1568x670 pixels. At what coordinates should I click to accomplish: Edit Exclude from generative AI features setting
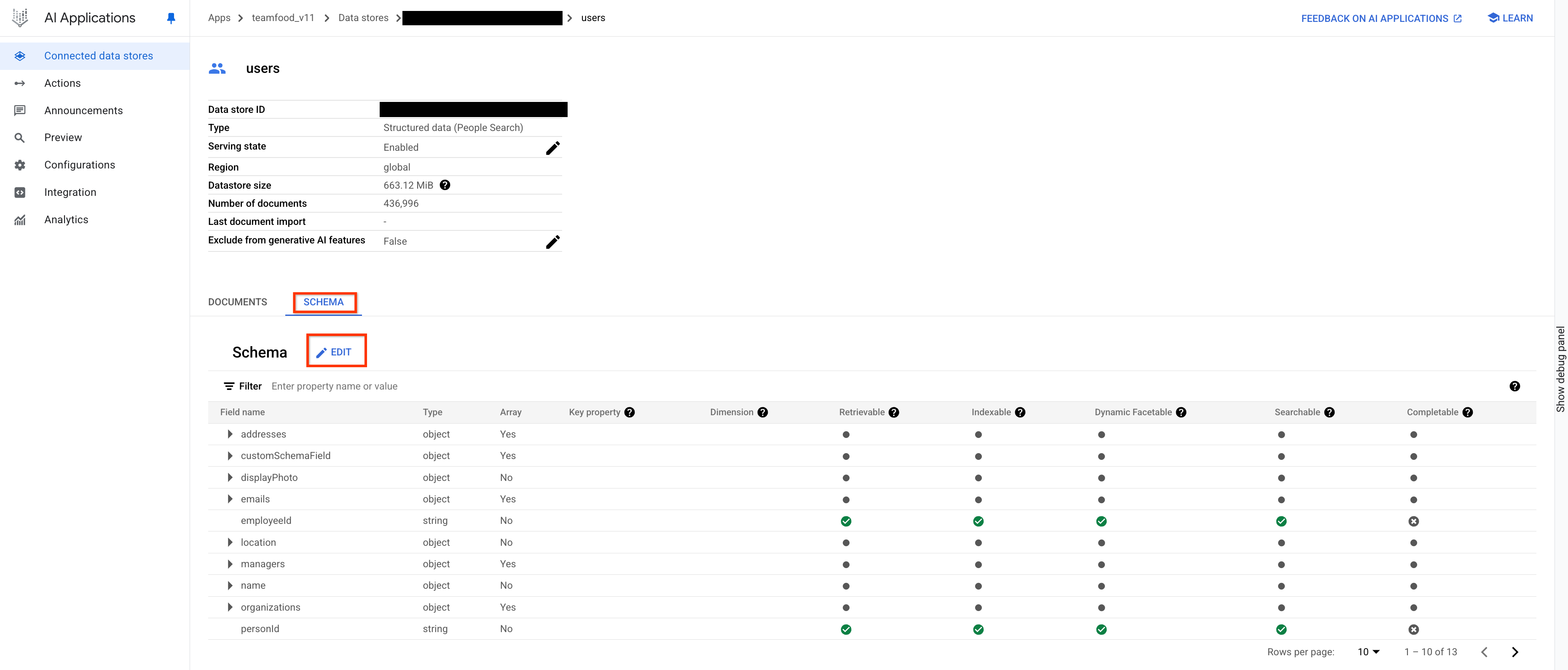pos(553,242)
